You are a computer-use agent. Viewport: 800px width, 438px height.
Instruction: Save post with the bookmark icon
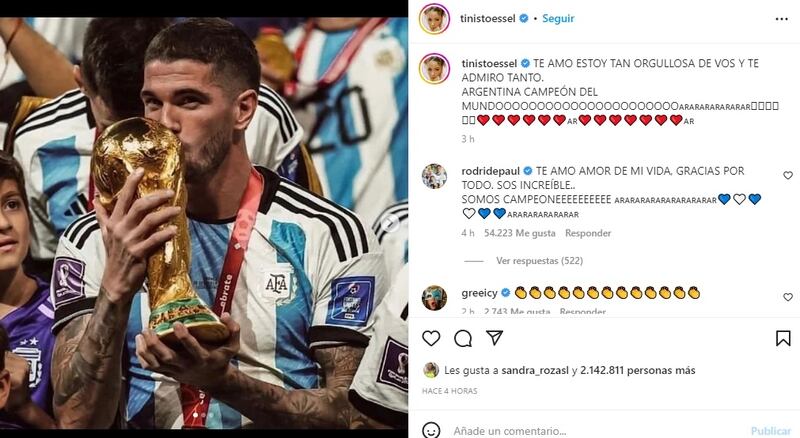[783, 338]
